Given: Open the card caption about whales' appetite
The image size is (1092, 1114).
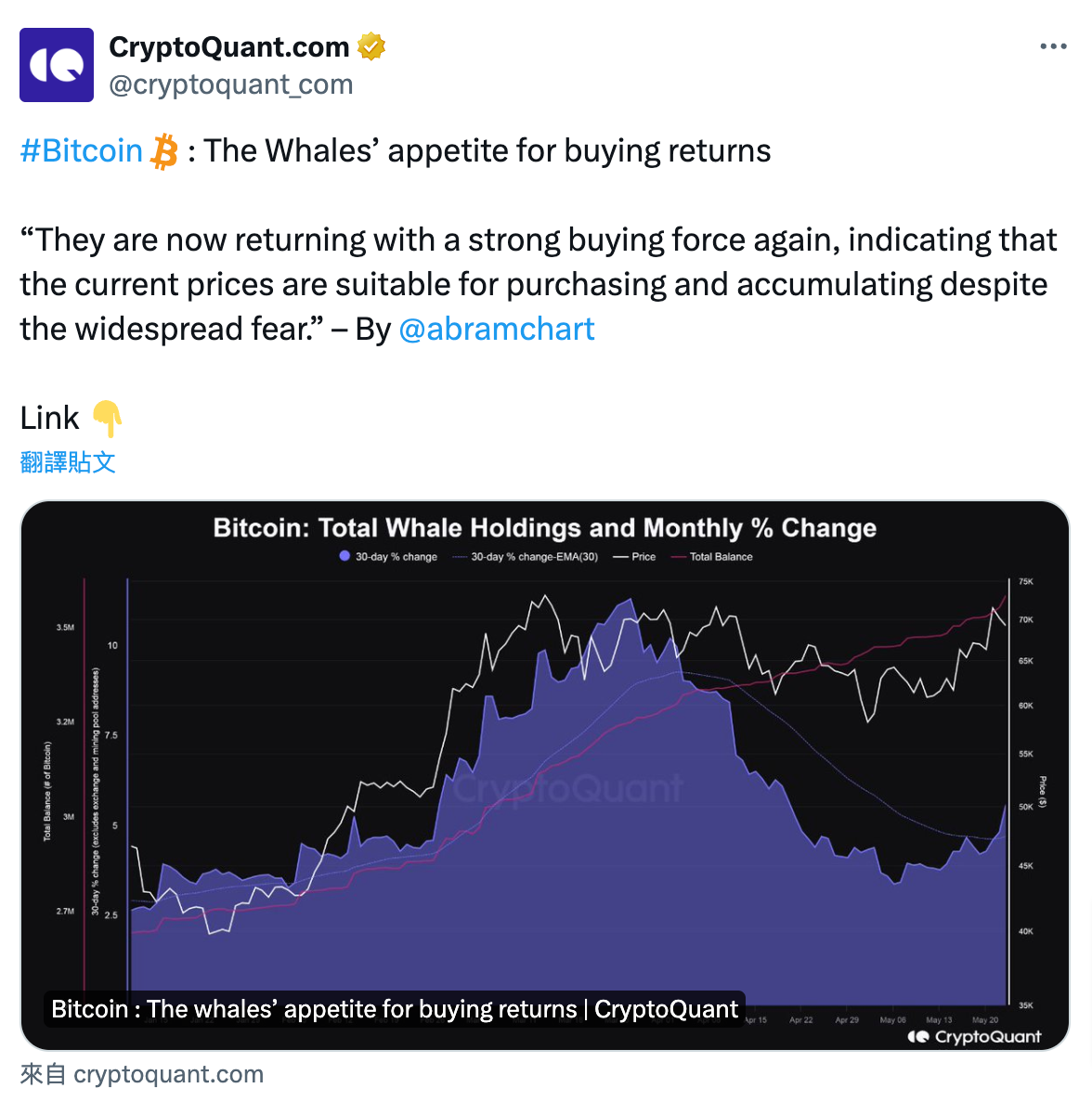Looking at the screenshot, I should 395,1009.
